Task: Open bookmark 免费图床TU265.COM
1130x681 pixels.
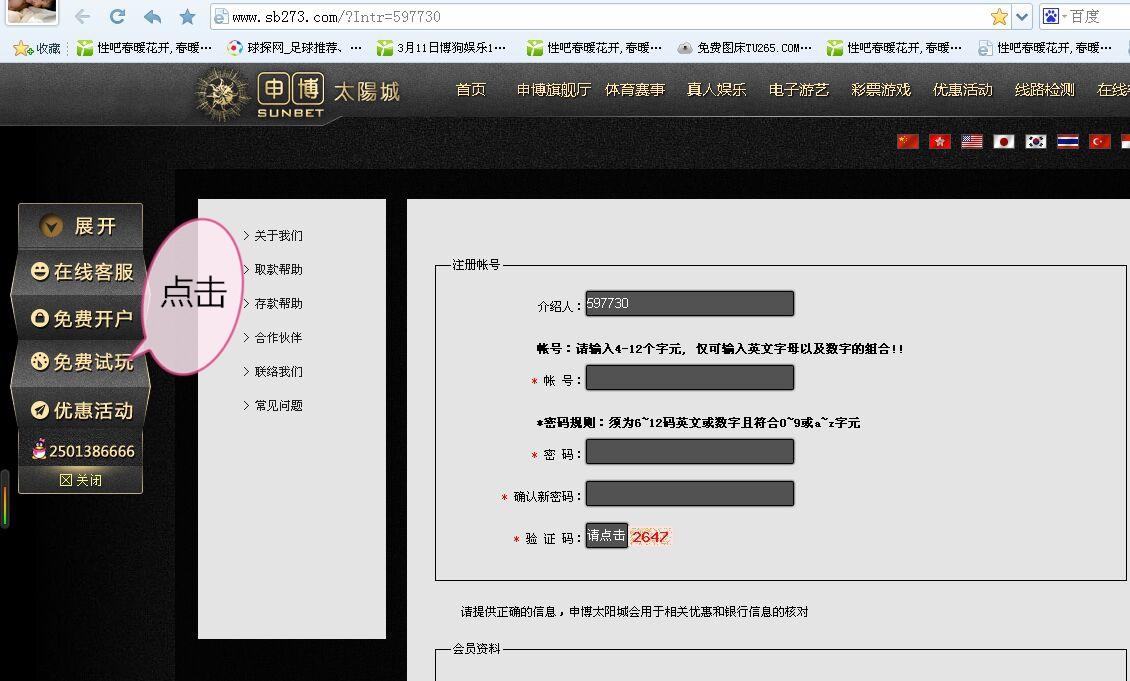Action: click(745, 48)
